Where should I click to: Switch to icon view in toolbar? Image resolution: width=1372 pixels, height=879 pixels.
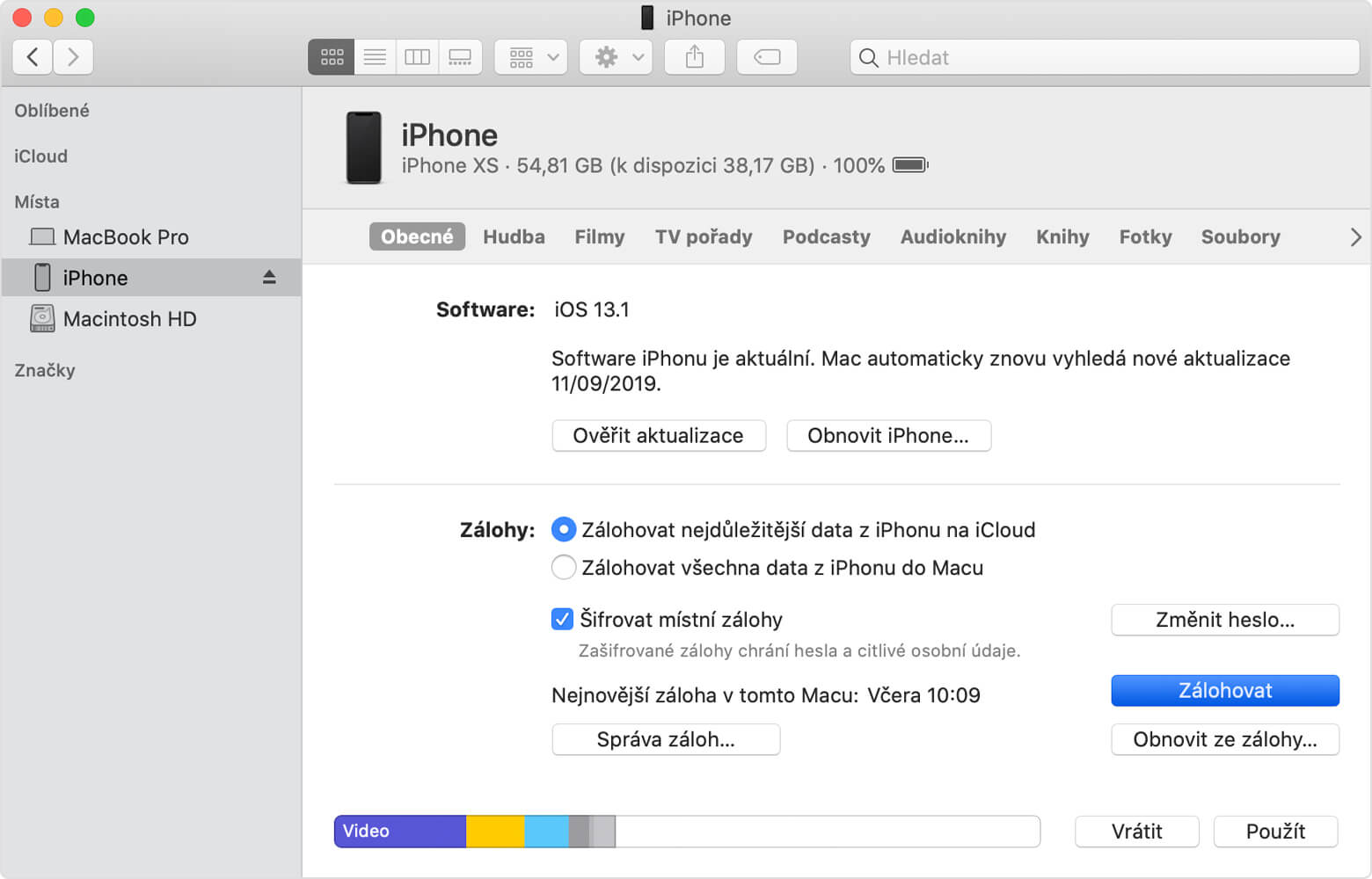coord(332,57)
